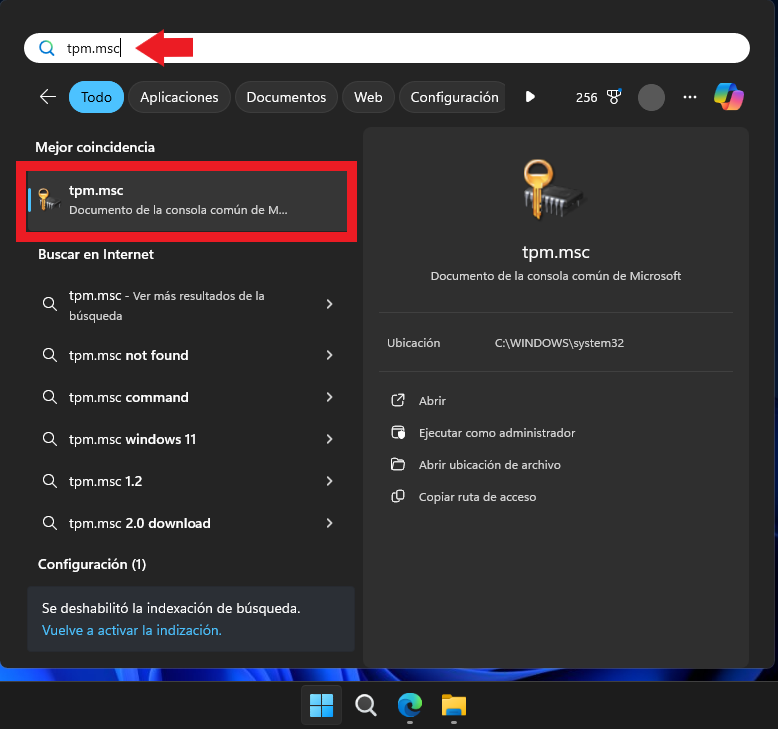Click magnifier icon beside 'tpm.msc not found'

(x=50, y=355)
